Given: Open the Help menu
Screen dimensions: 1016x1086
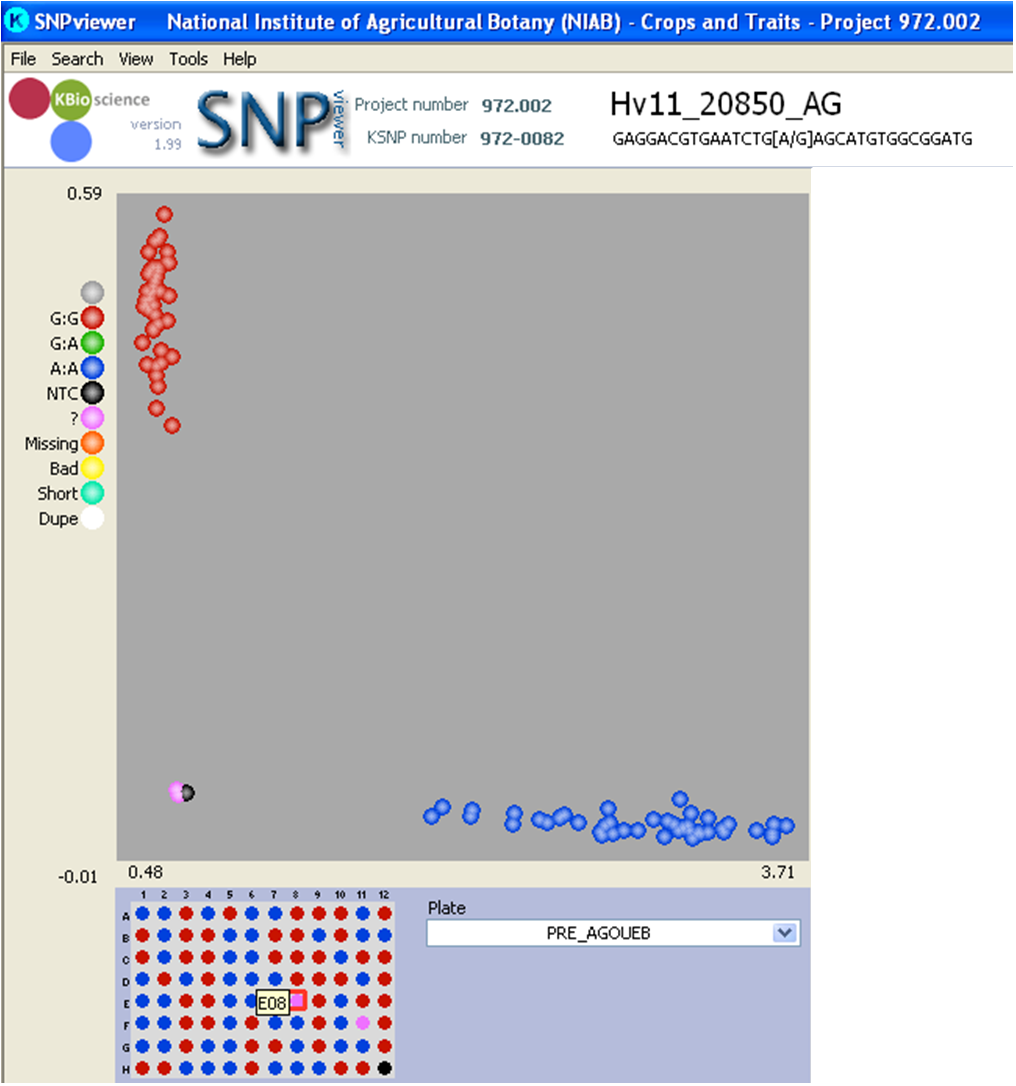Looking at the screenshot, I should (x=240, y=59).
